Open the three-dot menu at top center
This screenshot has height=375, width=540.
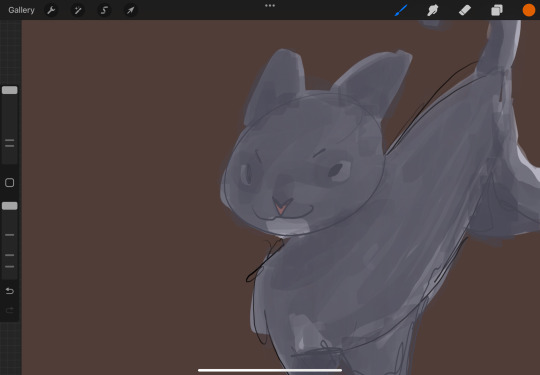(270, 6)
